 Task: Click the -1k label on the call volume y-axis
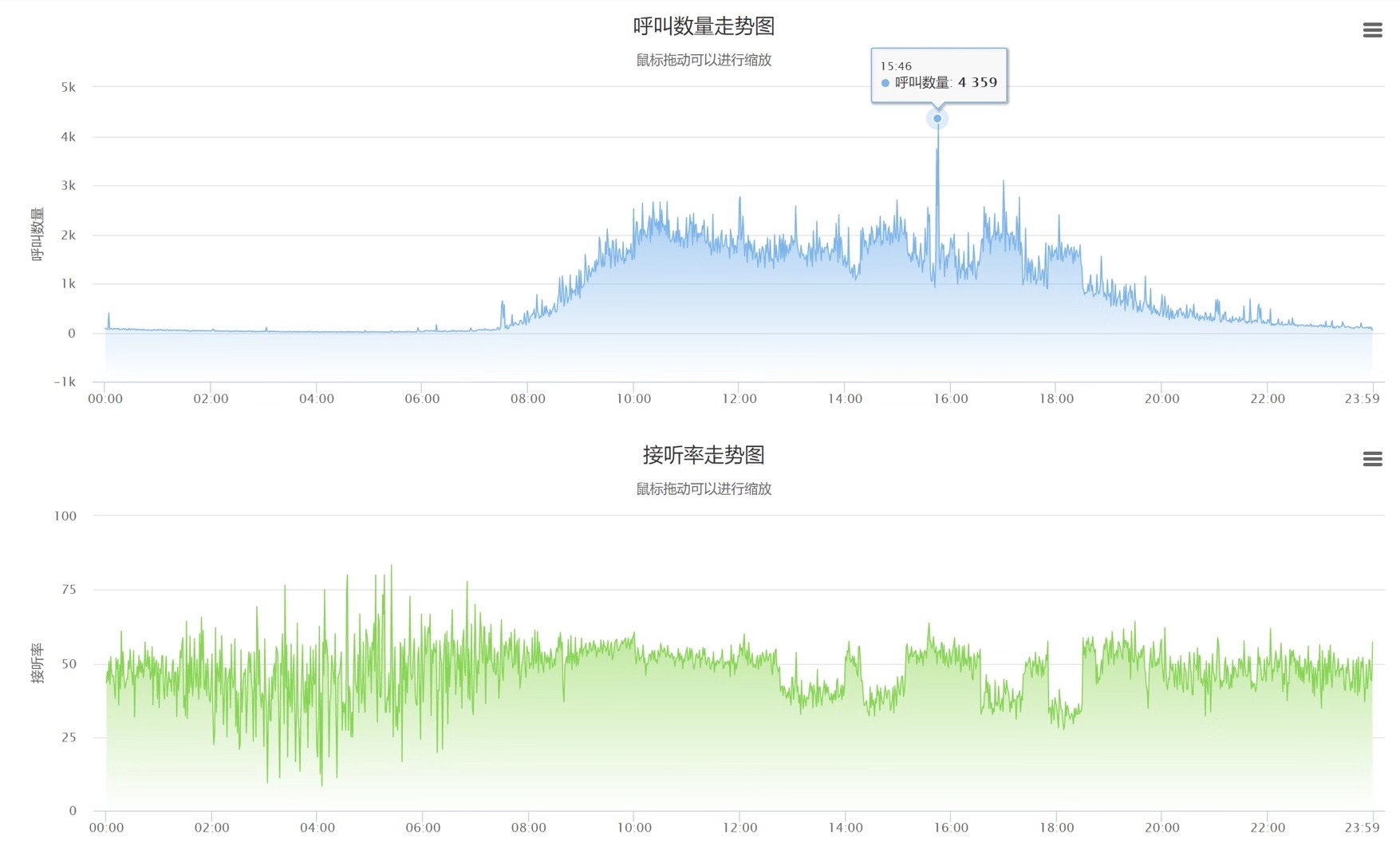click(65, 382)
